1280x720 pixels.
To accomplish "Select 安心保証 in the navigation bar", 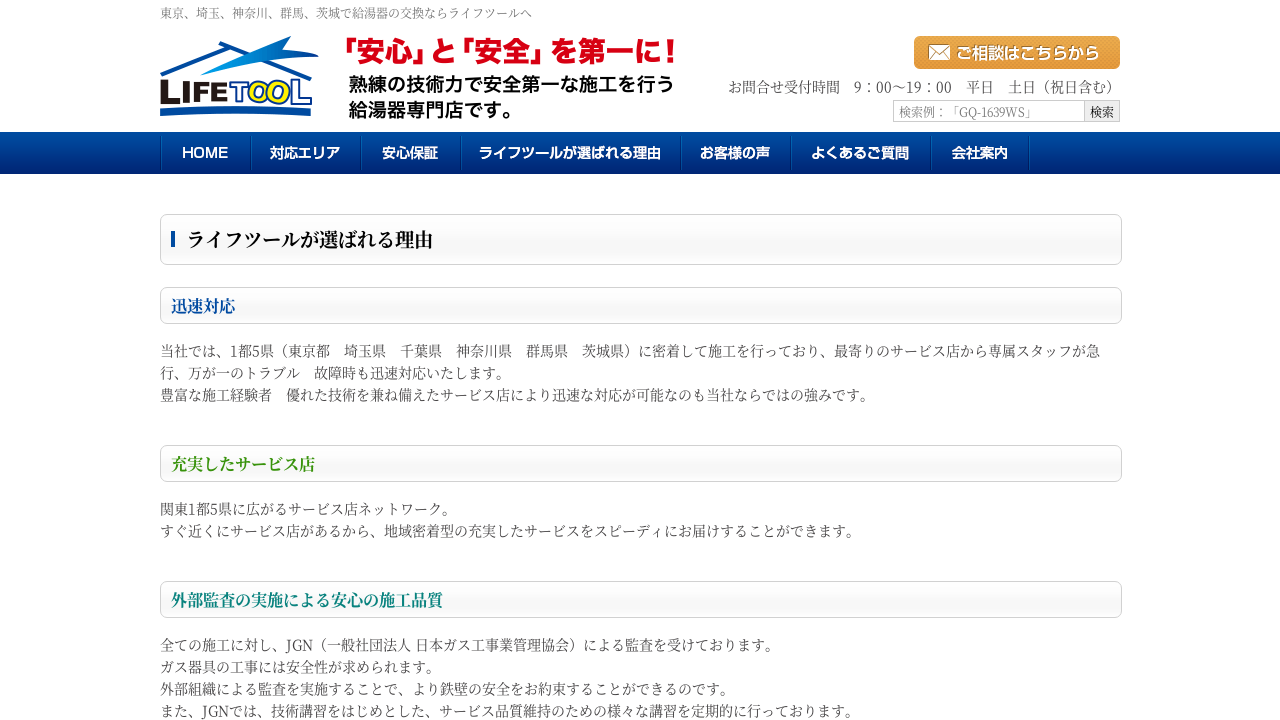I will point(410,153).
